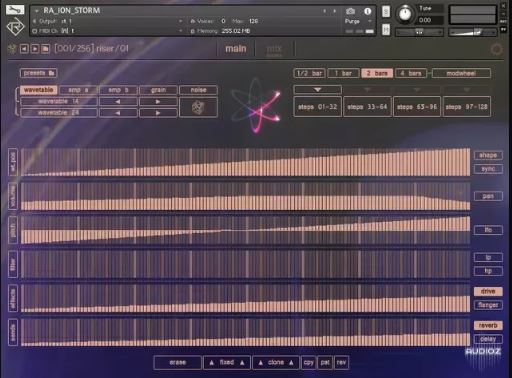512x378 pixels.
Task: Expand the marker above steps 01-32
Action: tap(317, 90)
